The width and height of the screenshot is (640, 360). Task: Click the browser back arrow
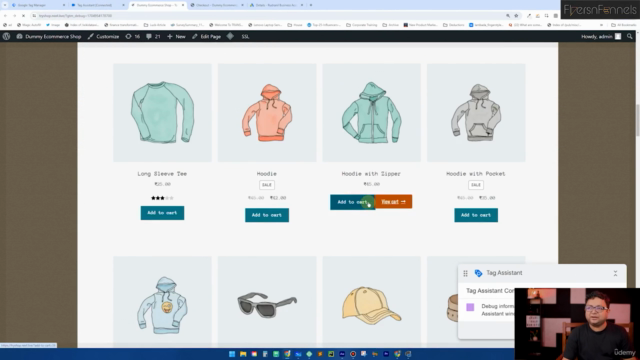point(5,16)
